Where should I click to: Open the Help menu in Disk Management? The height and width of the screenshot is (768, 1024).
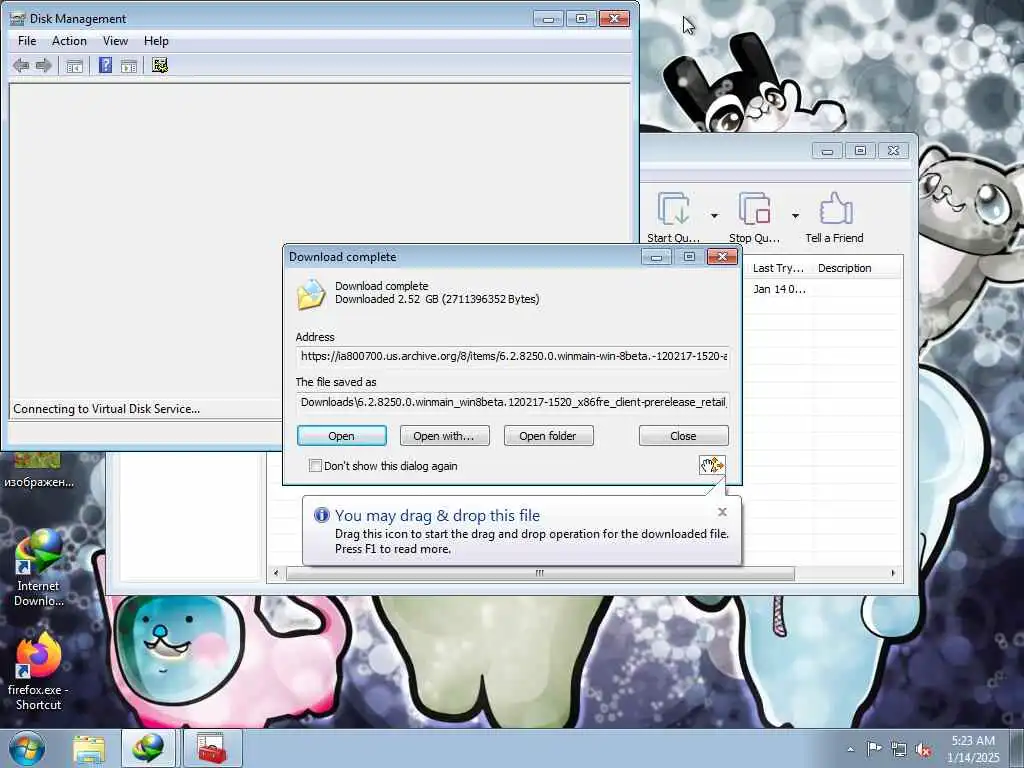[x=156, y=40]
